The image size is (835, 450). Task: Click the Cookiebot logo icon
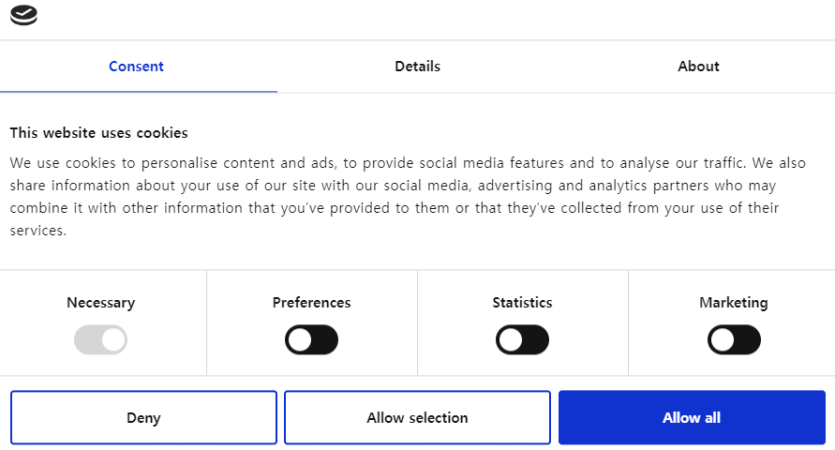coord(24,15)
